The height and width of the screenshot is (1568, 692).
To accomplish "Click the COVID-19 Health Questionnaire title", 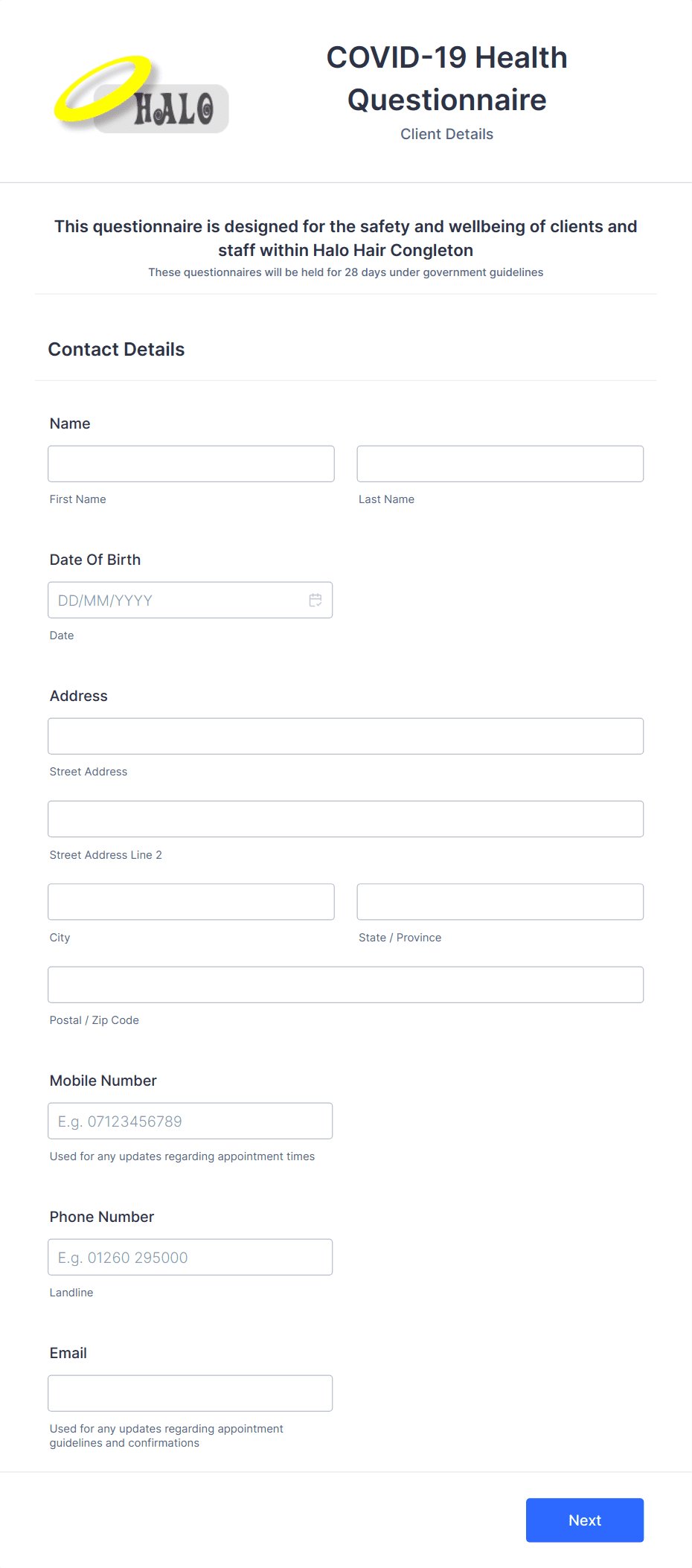I will (447, 78).
